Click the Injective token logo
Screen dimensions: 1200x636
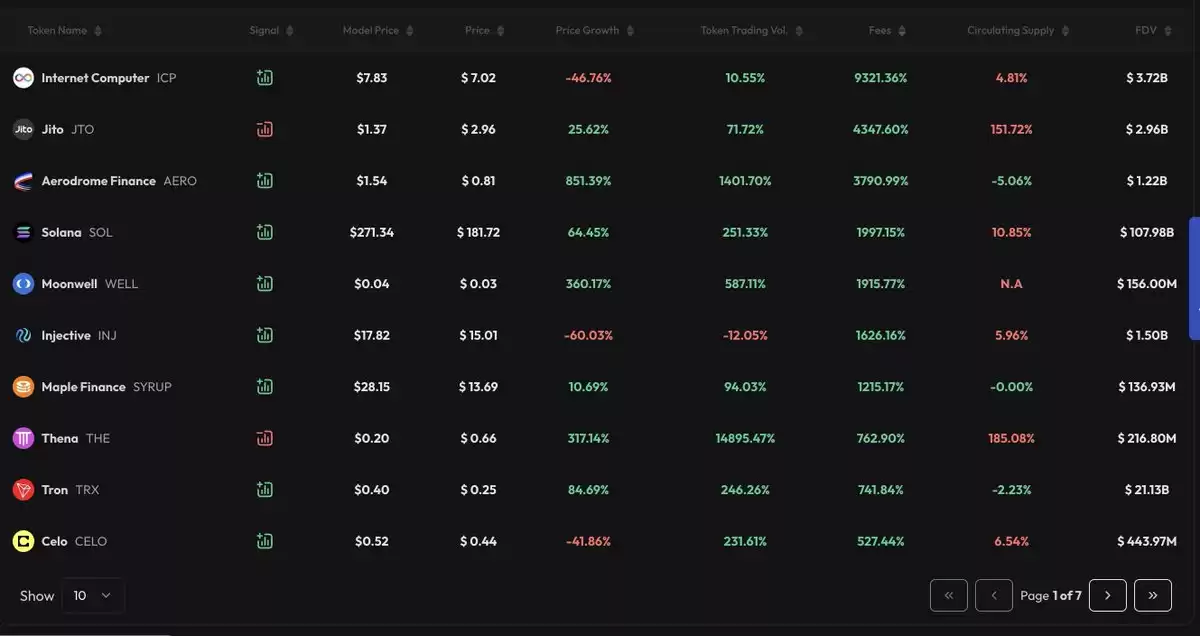[23, 335]
